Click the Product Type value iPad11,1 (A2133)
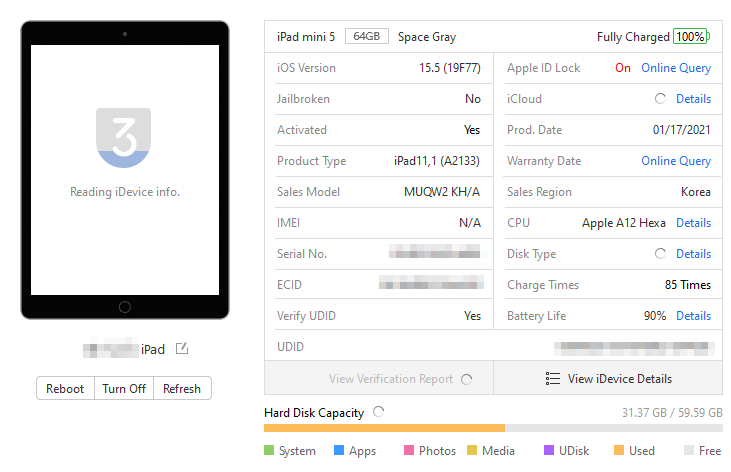The height and width of the screenshot is (472, 731). click(x=436, y=161)
